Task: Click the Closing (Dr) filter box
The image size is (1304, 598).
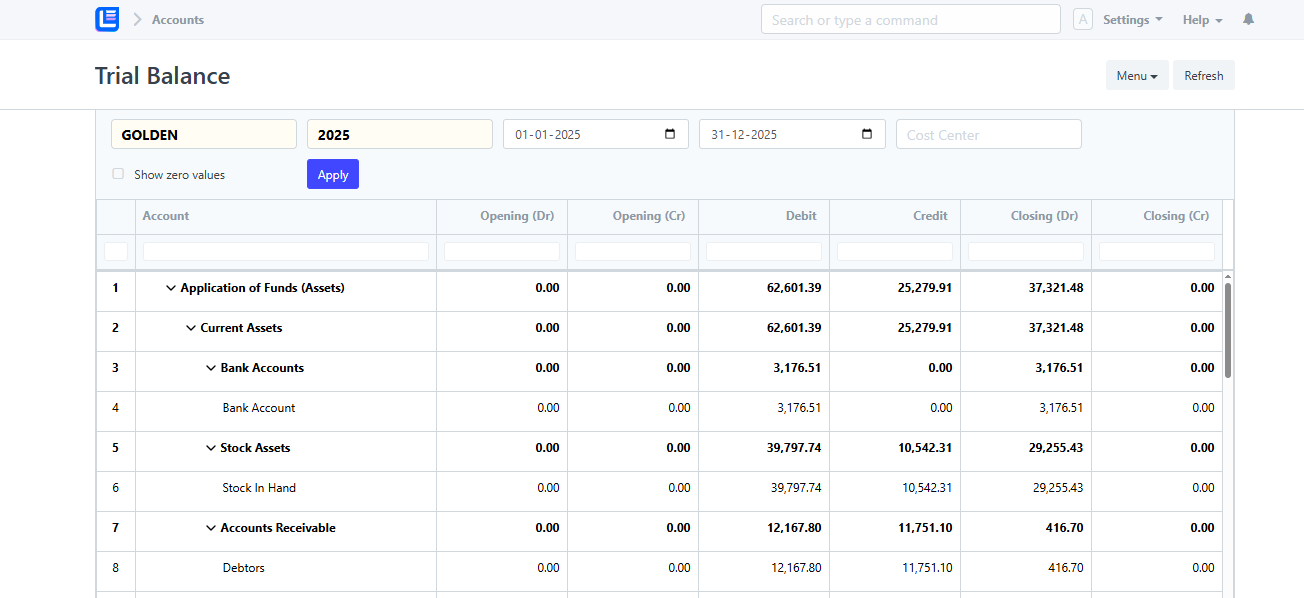Action: [1026, 251]
